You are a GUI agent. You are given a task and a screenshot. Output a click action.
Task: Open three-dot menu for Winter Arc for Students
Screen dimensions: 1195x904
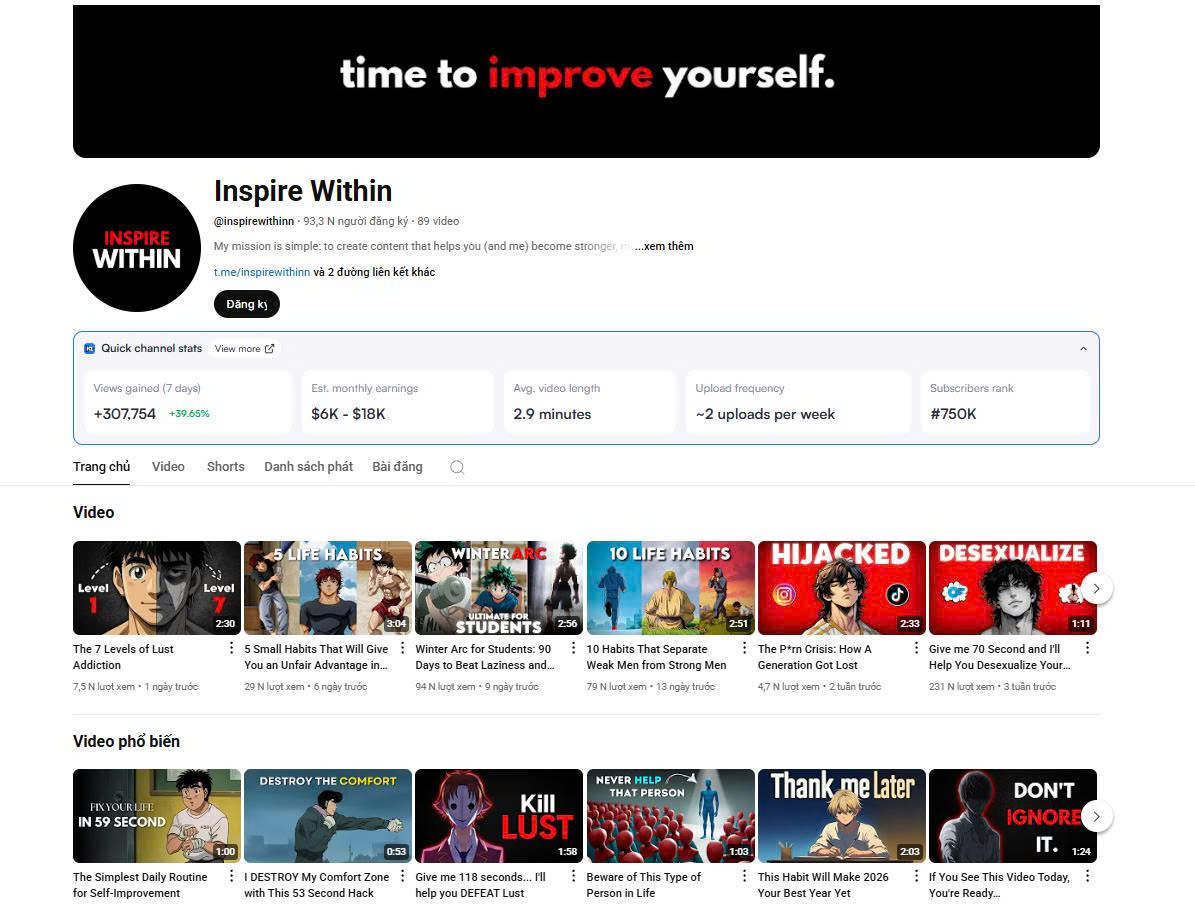574,649
